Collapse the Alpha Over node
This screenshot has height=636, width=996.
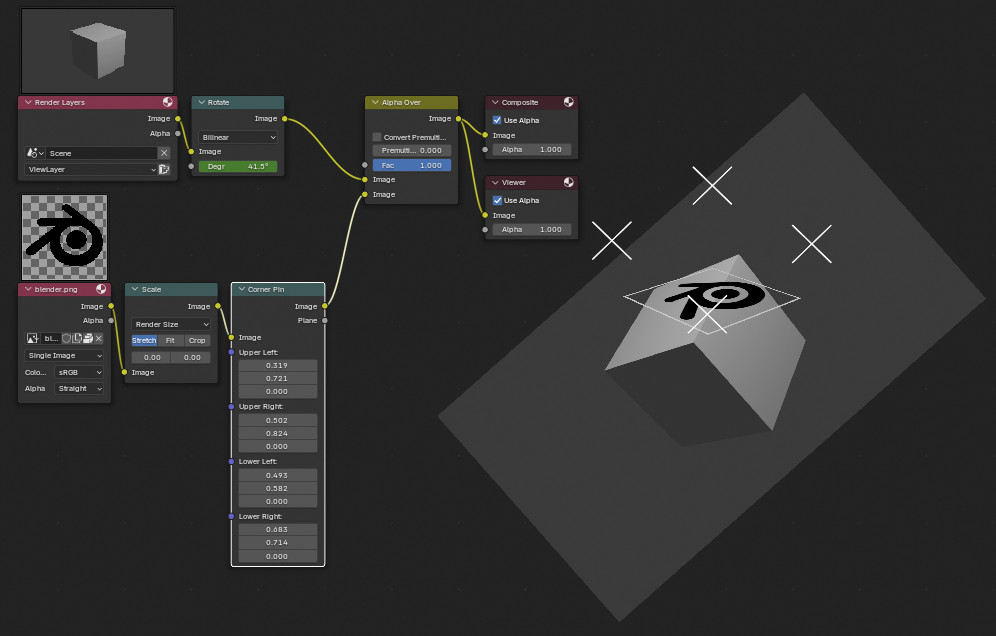[x=375, y=102]
